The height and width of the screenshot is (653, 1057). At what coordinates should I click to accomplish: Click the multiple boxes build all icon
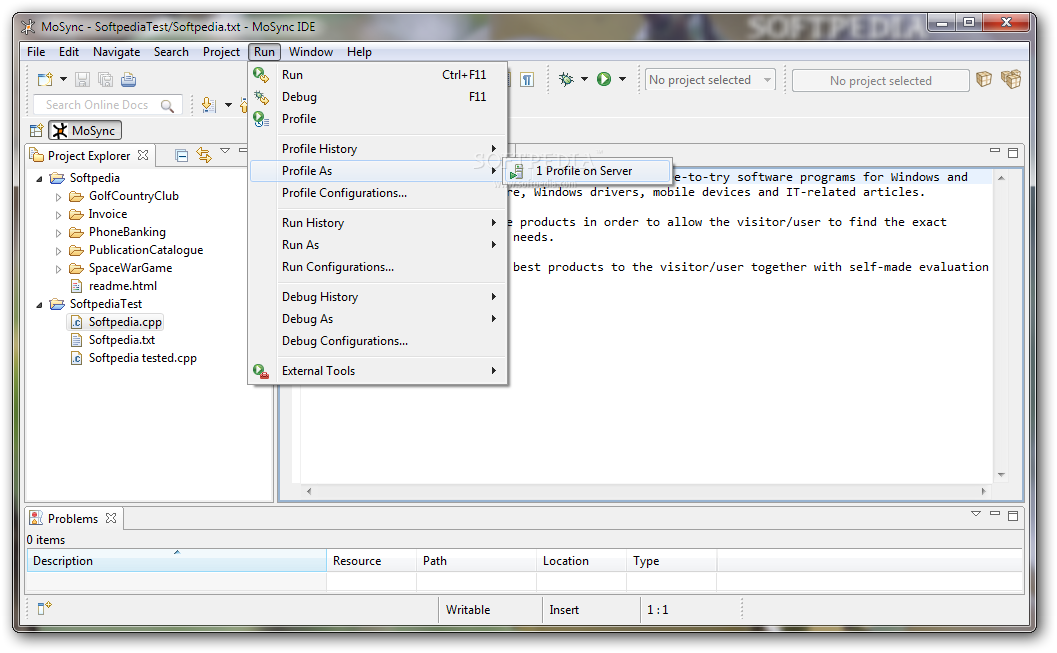tap(1010, 80)
